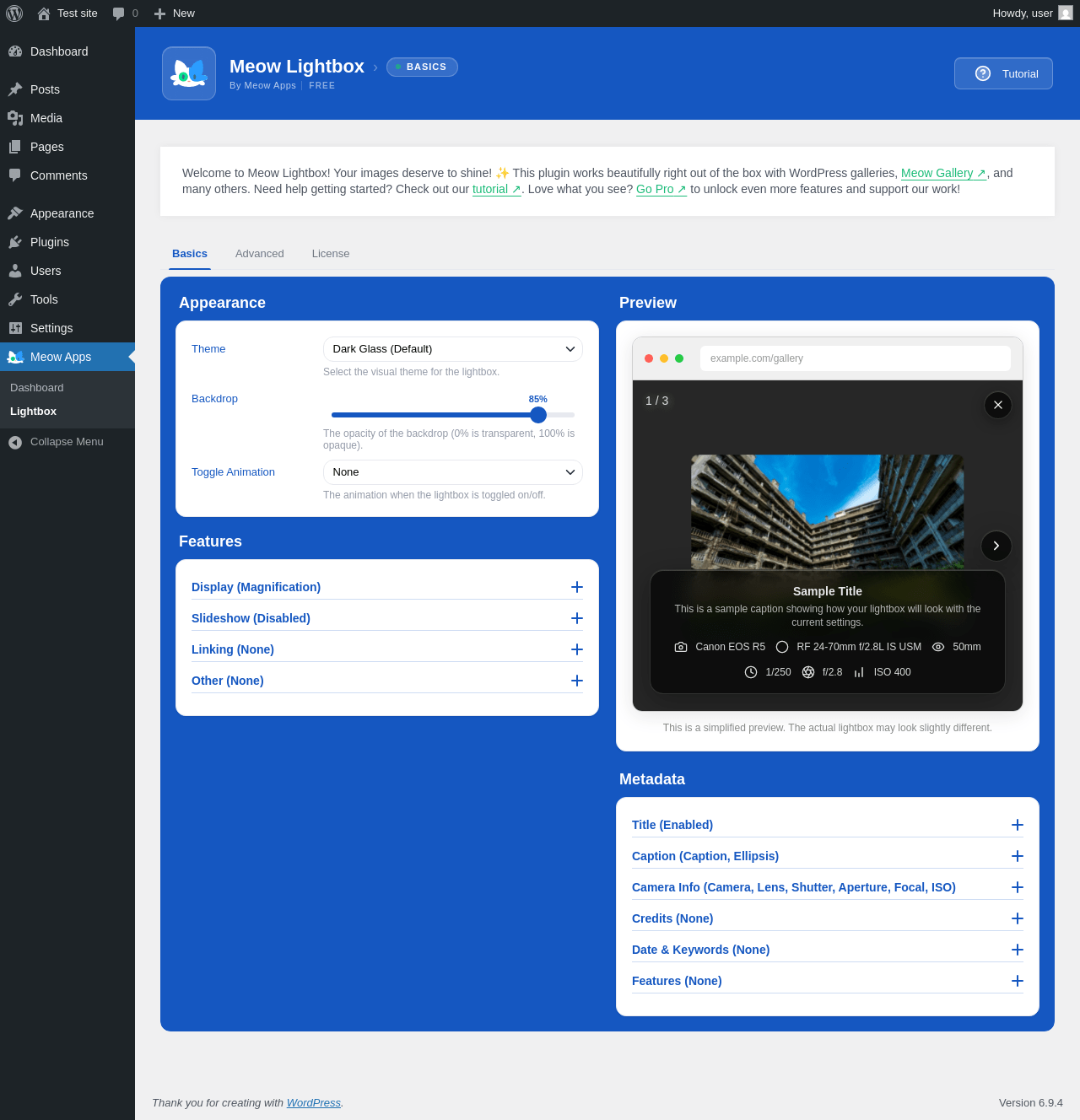Click the Meow Lightbox cat logo
1080x1120 pixels.
(189, 73)
